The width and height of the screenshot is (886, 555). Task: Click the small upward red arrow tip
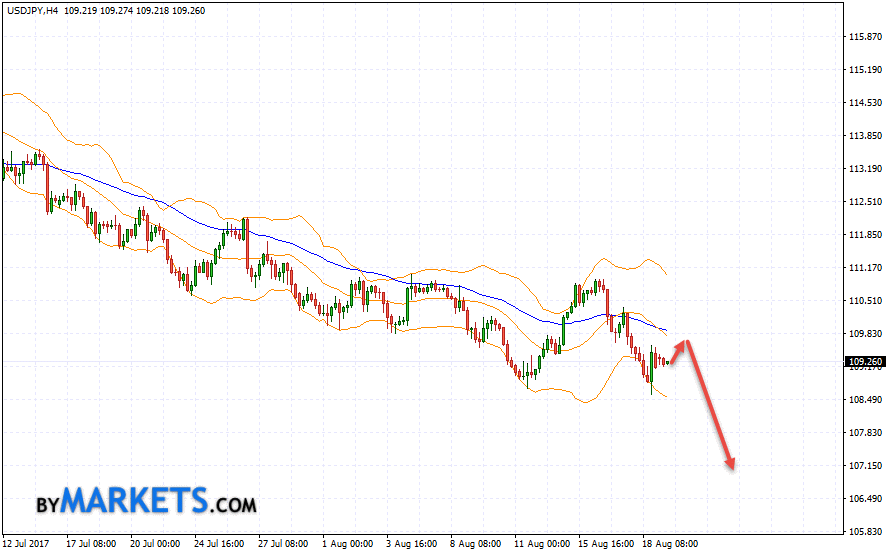pos(684,343)
